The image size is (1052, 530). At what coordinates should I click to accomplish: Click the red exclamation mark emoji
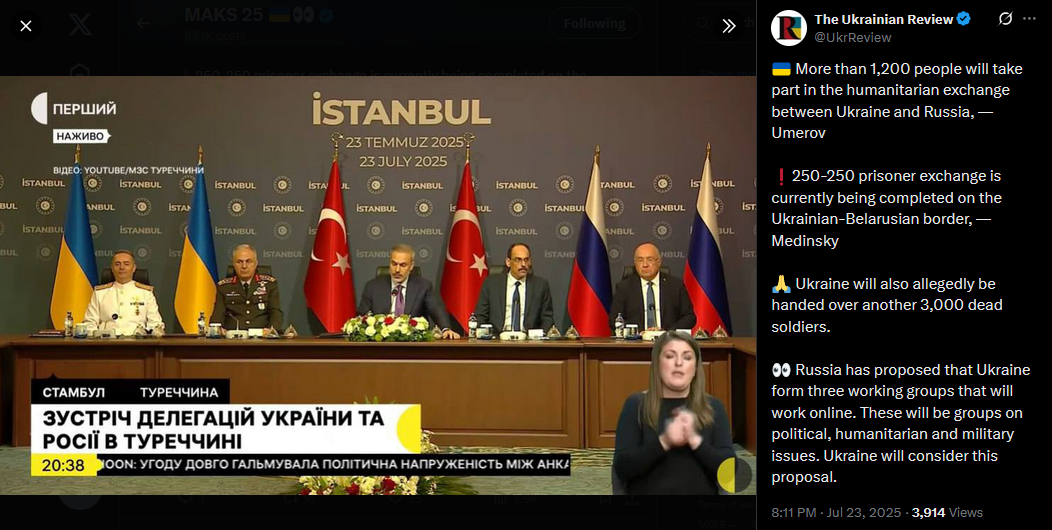(x=780, y=176)
